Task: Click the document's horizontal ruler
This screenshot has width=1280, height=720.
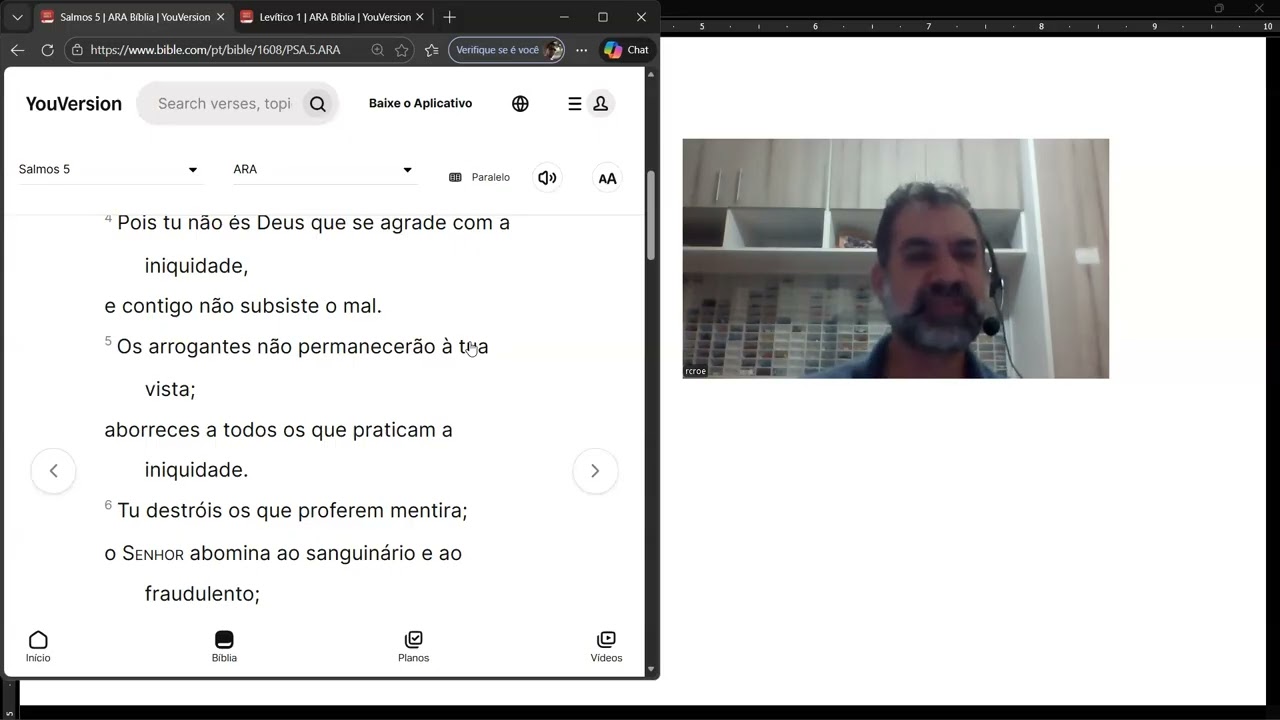Action: coord(970,26)
